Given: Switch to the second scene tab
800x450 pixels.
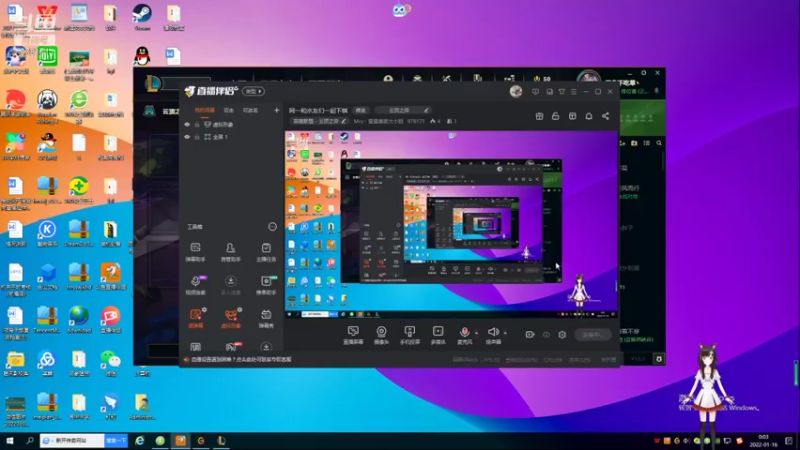Looking at the screenshot, I should pos(229,110).
